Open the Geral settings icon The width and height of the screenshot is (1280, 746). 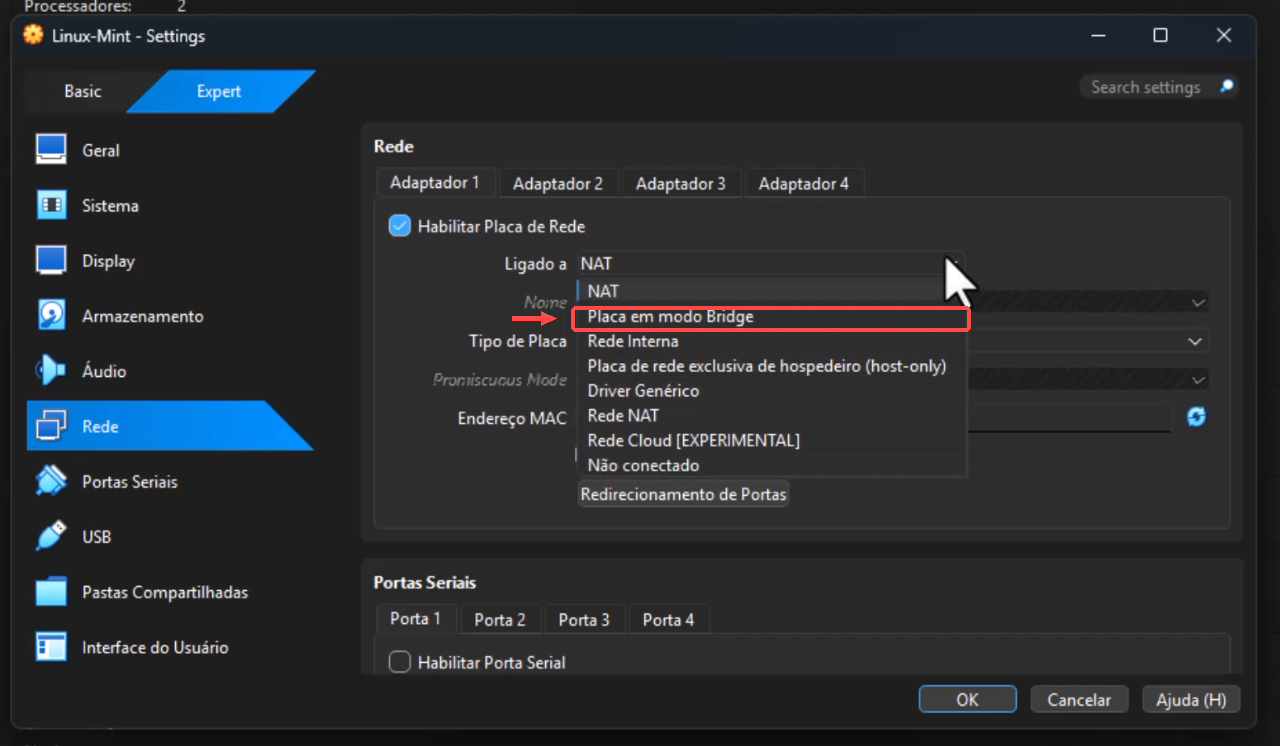click(x=51, y=150)
